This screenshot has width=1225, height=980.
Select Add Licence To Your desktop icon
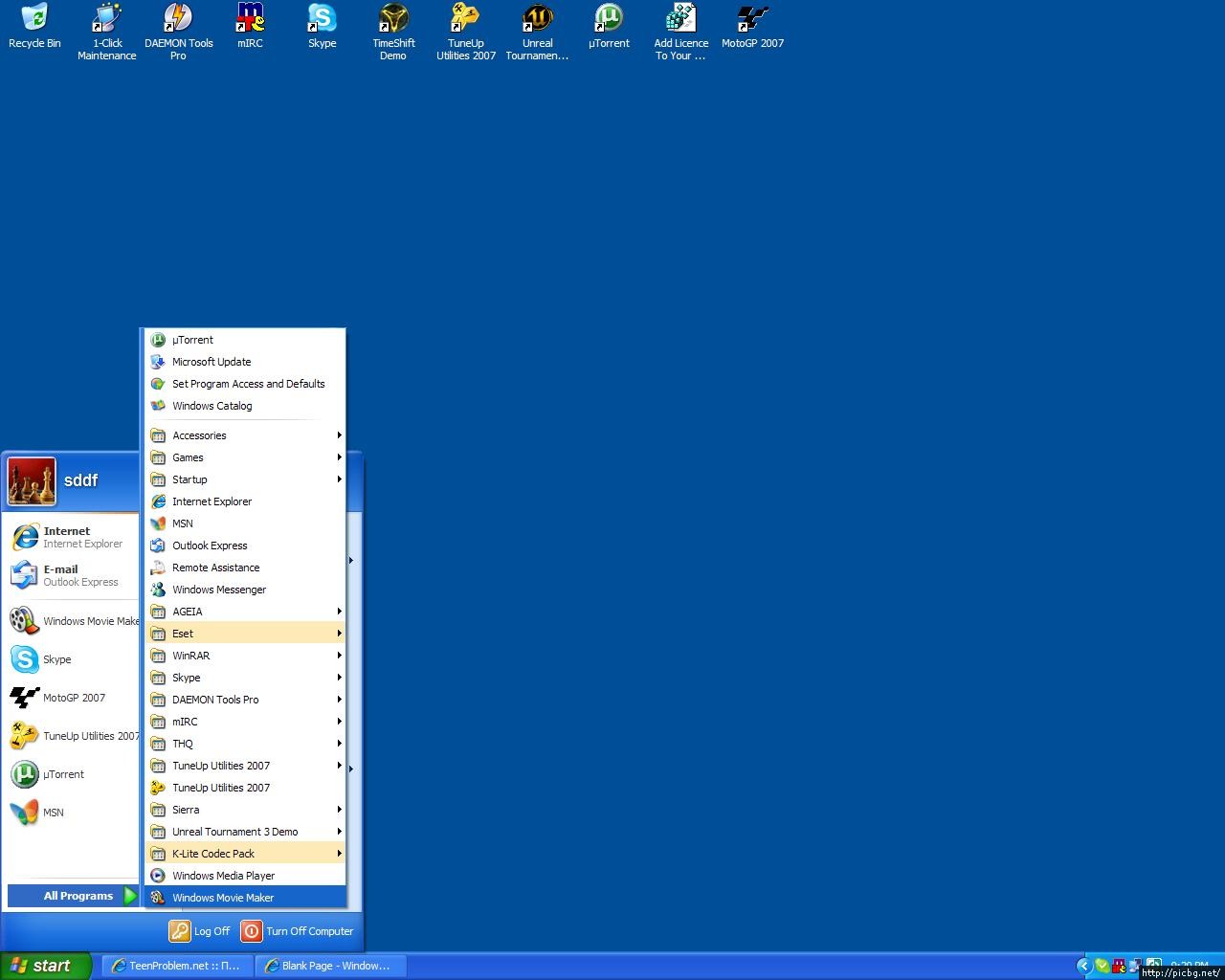click(681, 33)
